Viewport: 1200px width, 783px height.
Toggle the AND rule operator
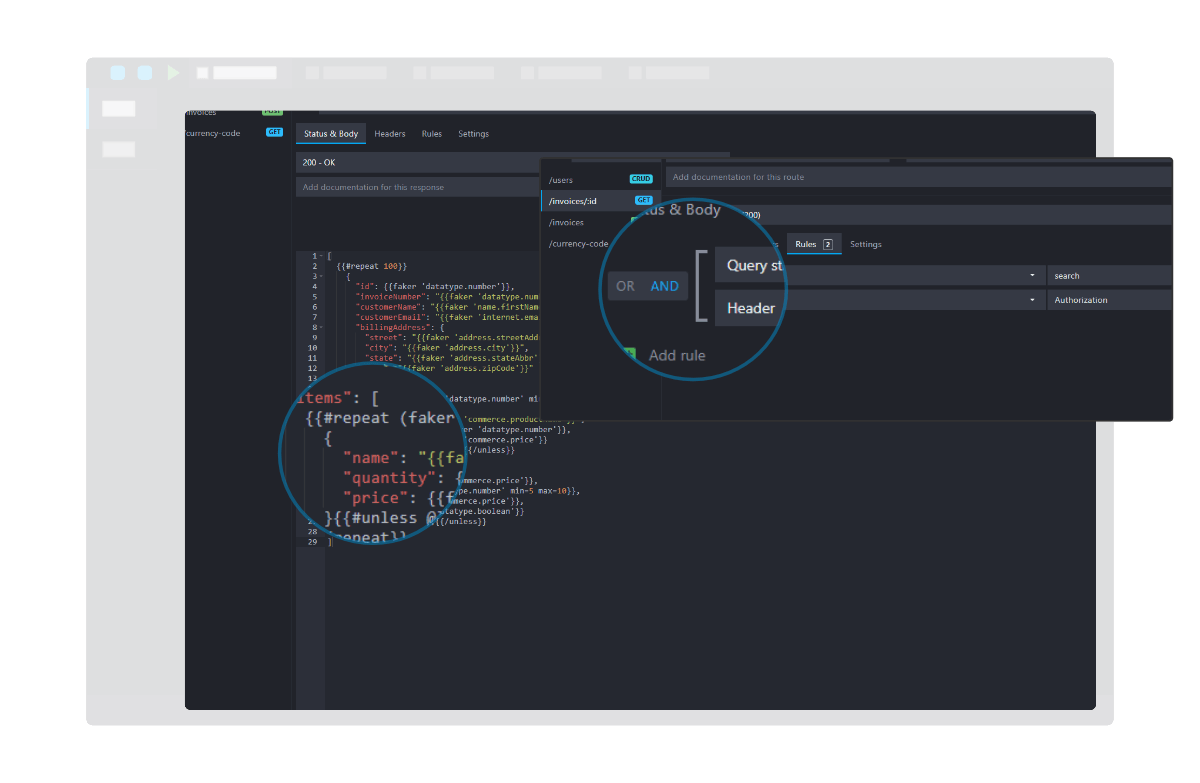(664, 285)
